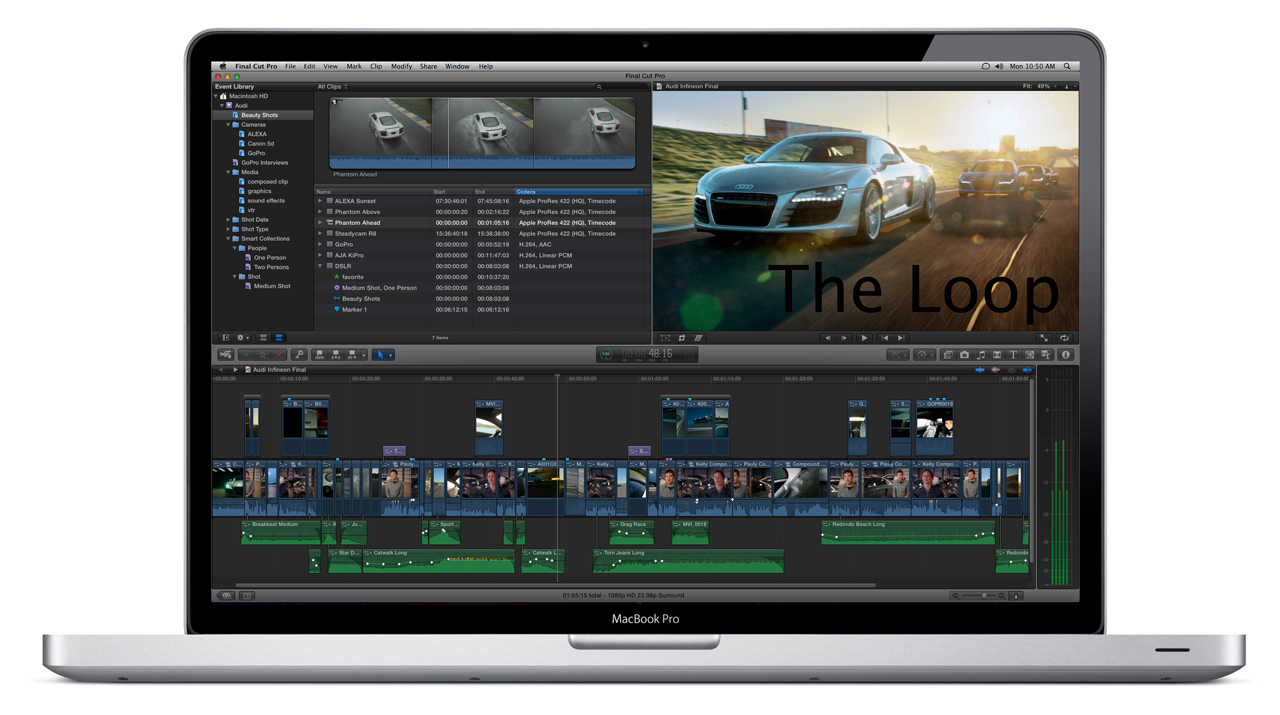1280x715 pixels.
Task: Hide the Event Library sidebar
Action: 226,338
